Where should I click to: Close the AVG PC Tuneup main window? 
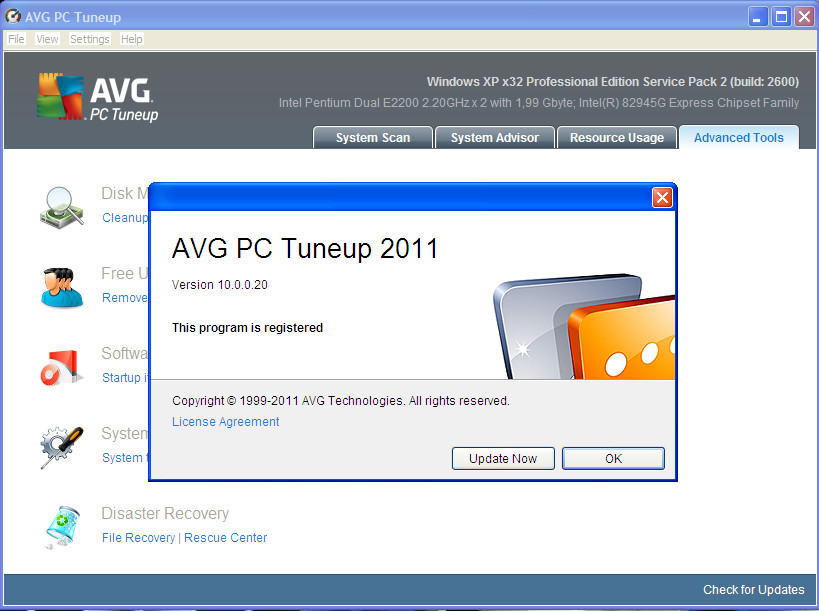click(x=804, y=17)
